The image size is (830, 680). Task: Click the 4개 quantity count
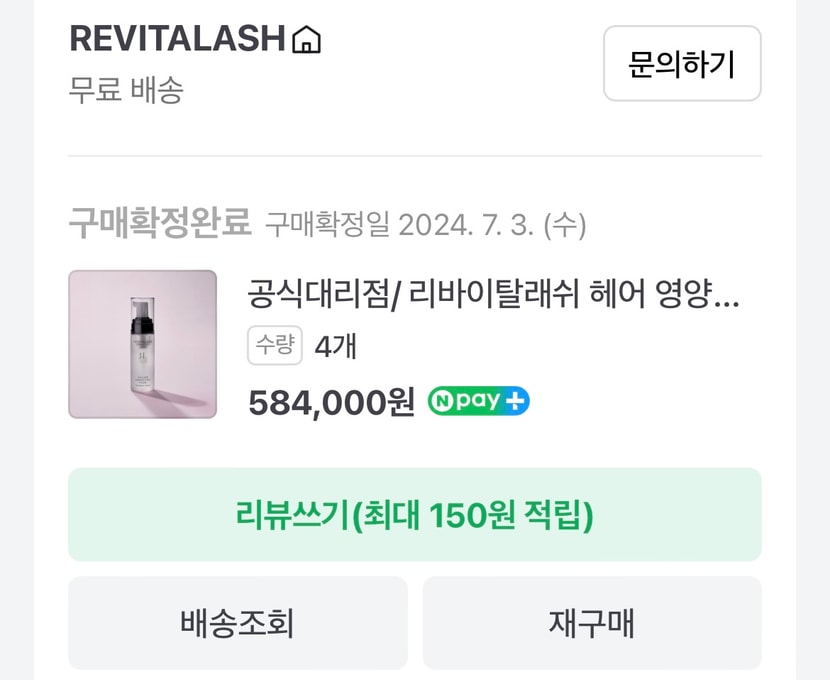(335, 347)
